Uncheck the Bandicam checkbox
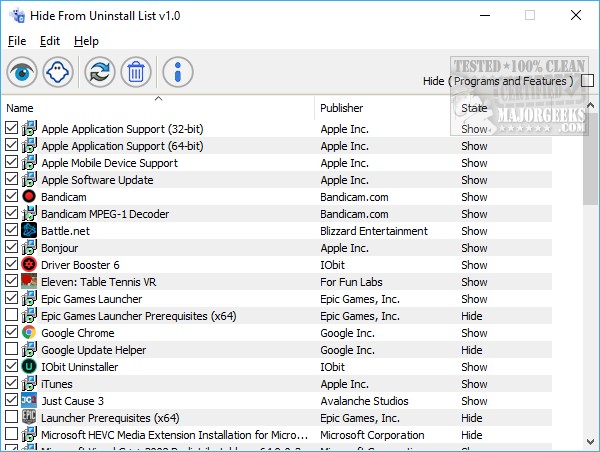This screenshot has width=600, height=452. coord(11,196)
